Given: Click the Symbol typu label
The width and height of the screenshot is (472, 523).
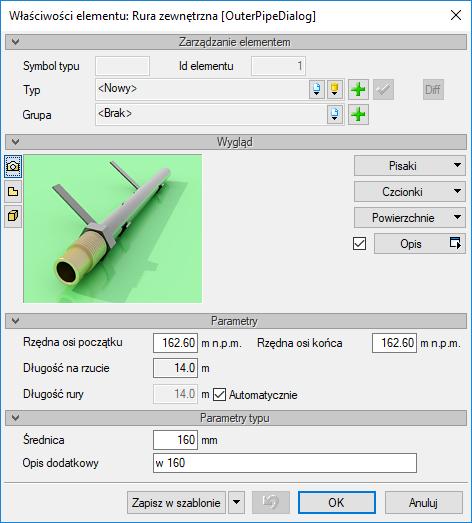Looking at the screenshot, I should click(x=51, y=66).
